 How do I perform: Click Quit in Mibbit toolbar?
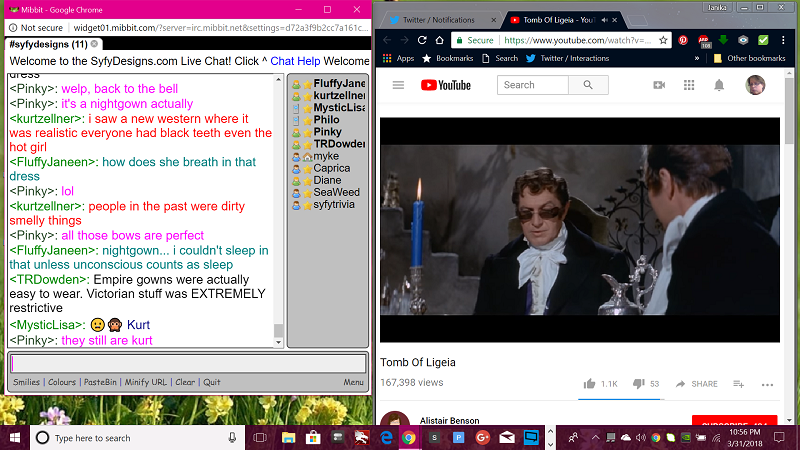[x=212, y=382]
